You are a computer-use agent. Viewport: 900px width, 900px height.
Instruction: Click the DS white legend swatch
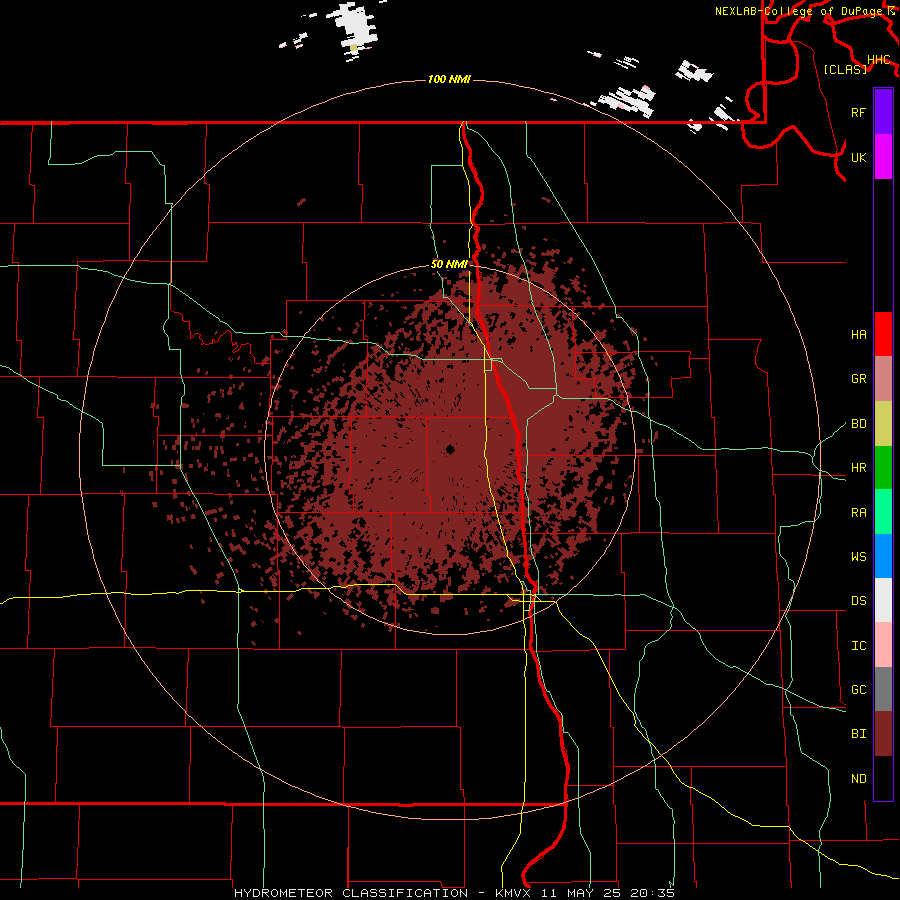coord(883,600)
